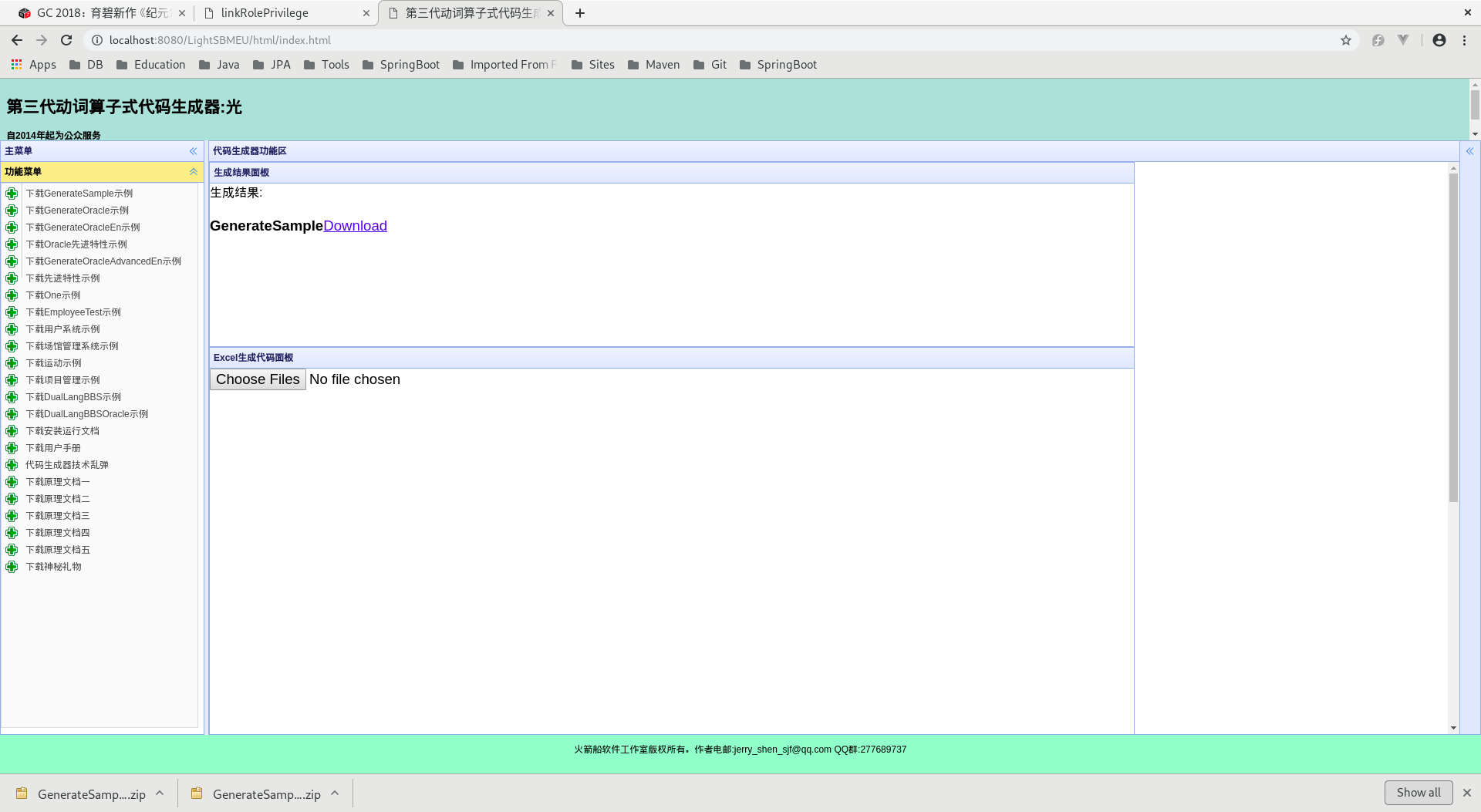Open the Imported From bookmarks folder

(504, 65)
